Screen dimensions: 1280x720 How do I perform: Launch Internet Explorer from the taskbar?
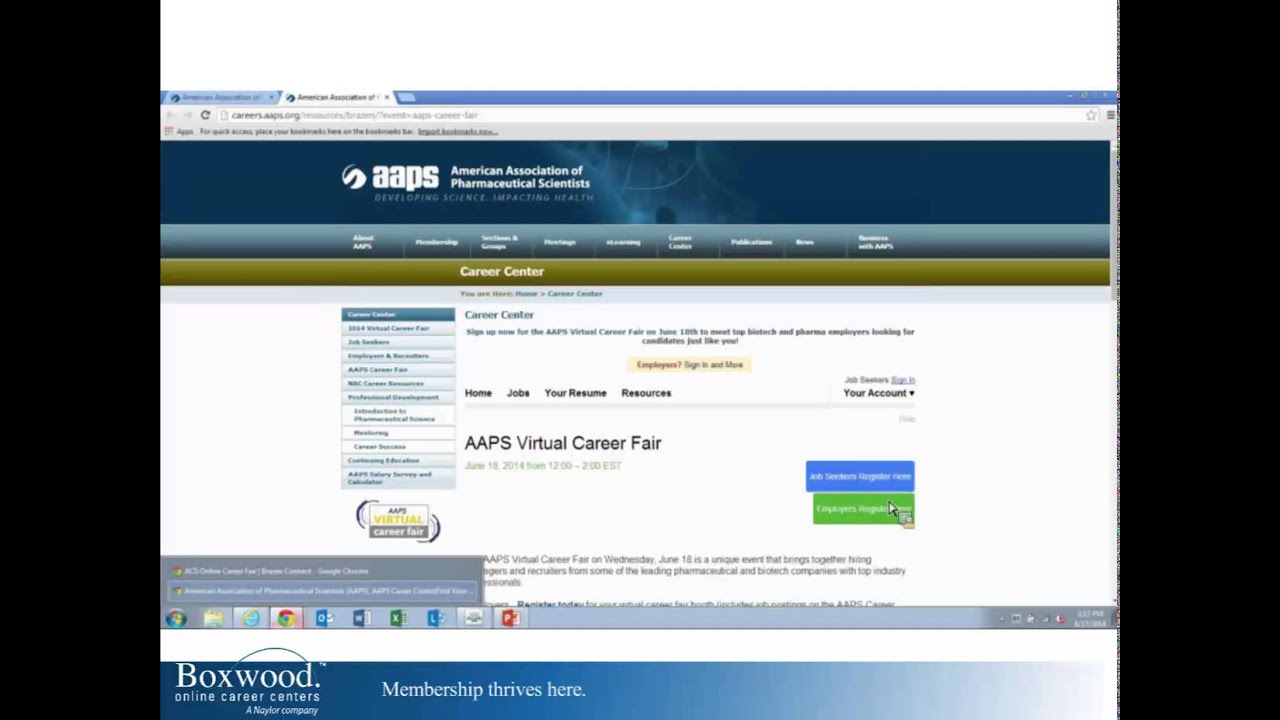pos(251,619)
